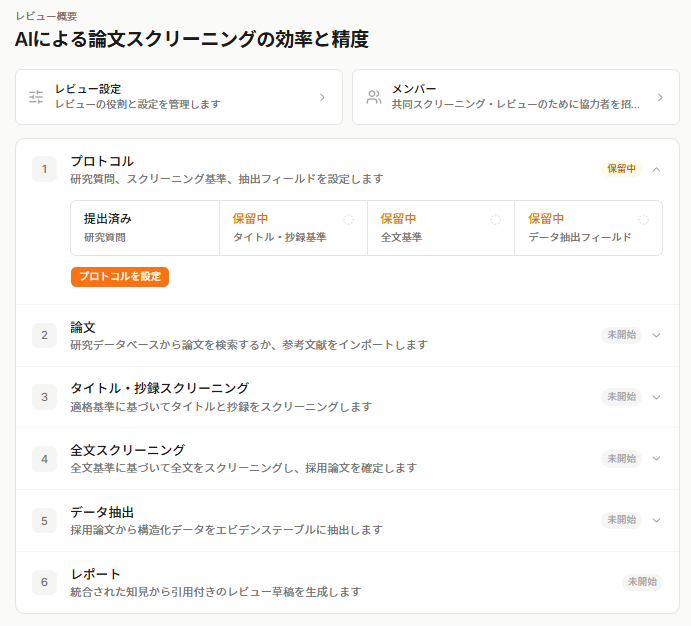
Task: Click the メンバー description starting 共同スクリーニング
Action: tap(516, 104)
